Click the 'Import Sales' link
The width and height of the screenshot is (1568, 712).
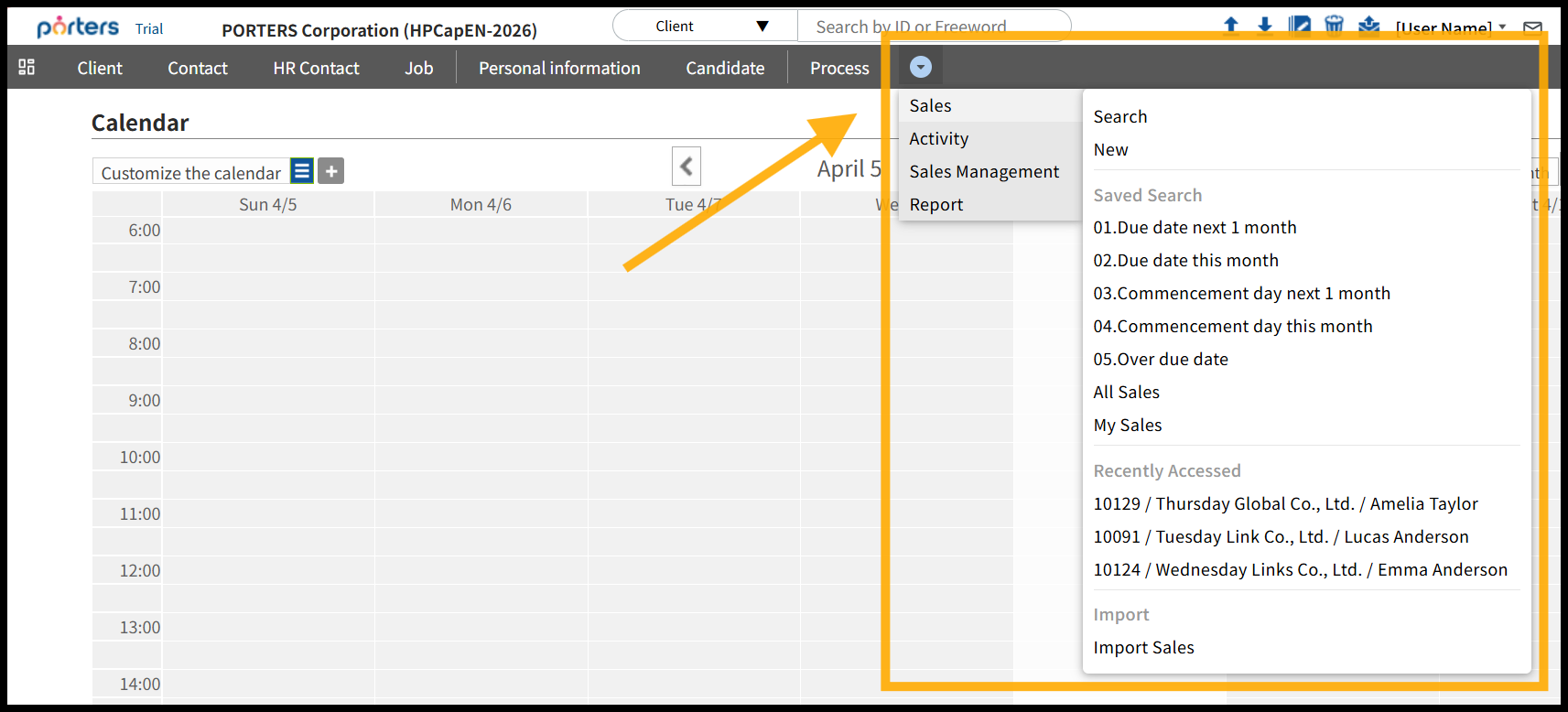coord(1143,647)
